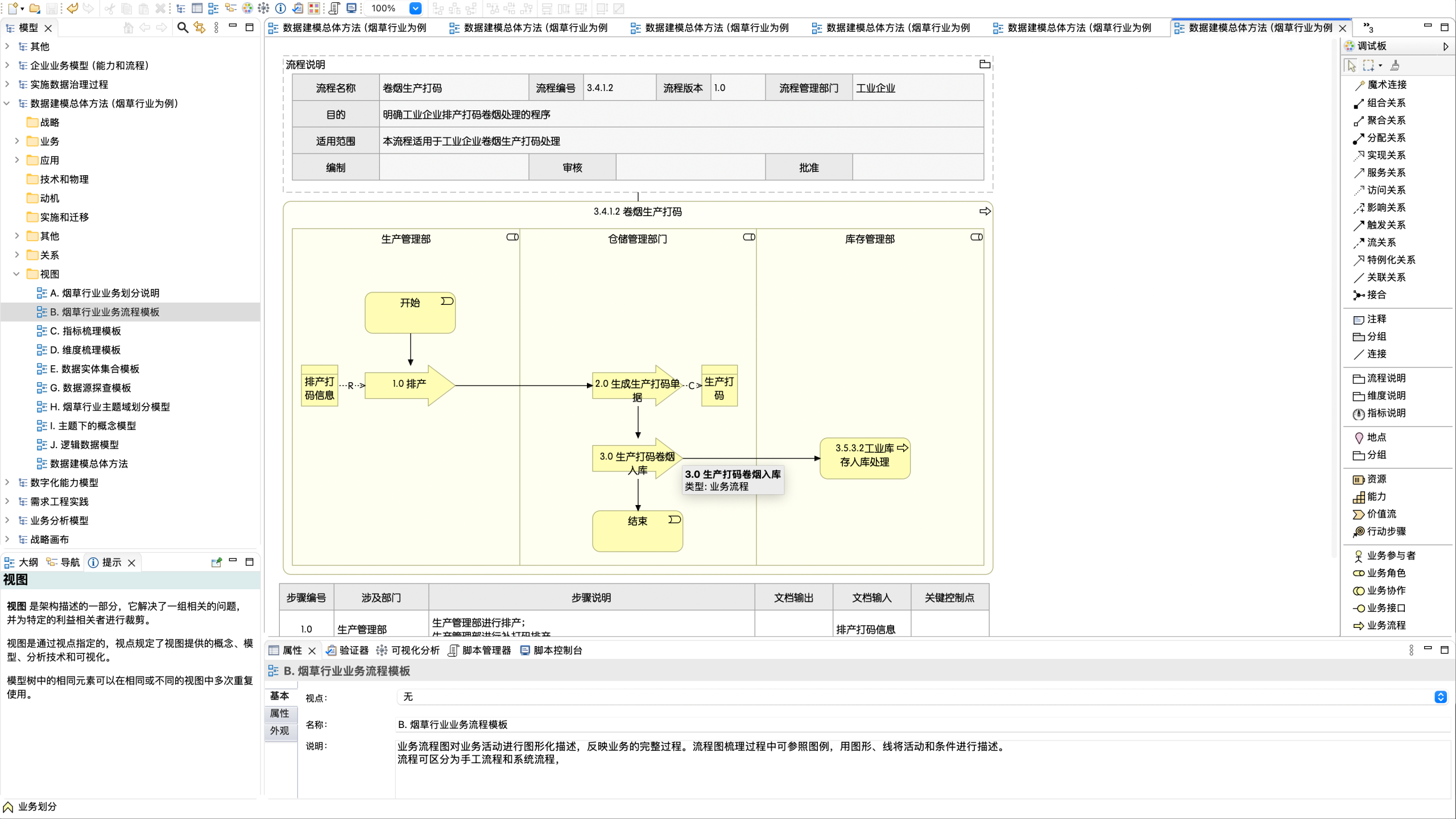Select 业务参与者 actor tool in palette
The height and width of the screenshot is (819, 1456).
[x=1384, y=556]
